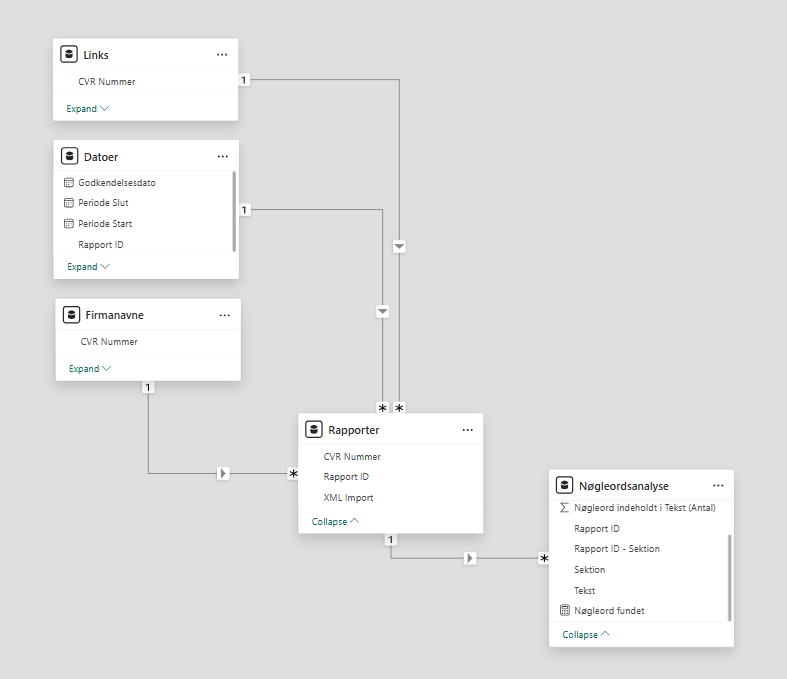Open the Firmanavne table more options menu

(x=224, y=315)
